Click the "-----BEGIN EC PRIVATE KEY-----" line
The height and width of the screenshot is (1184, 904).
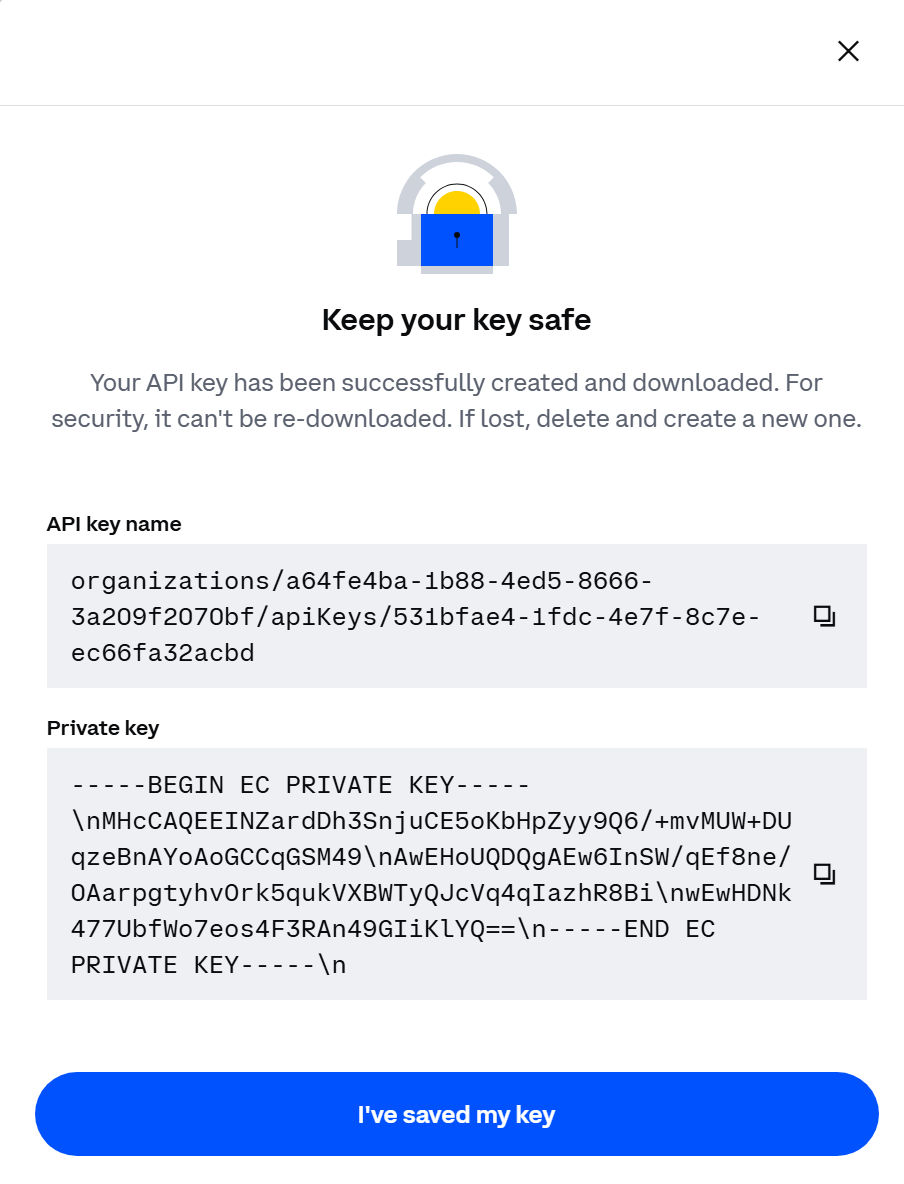click(301, 785)
